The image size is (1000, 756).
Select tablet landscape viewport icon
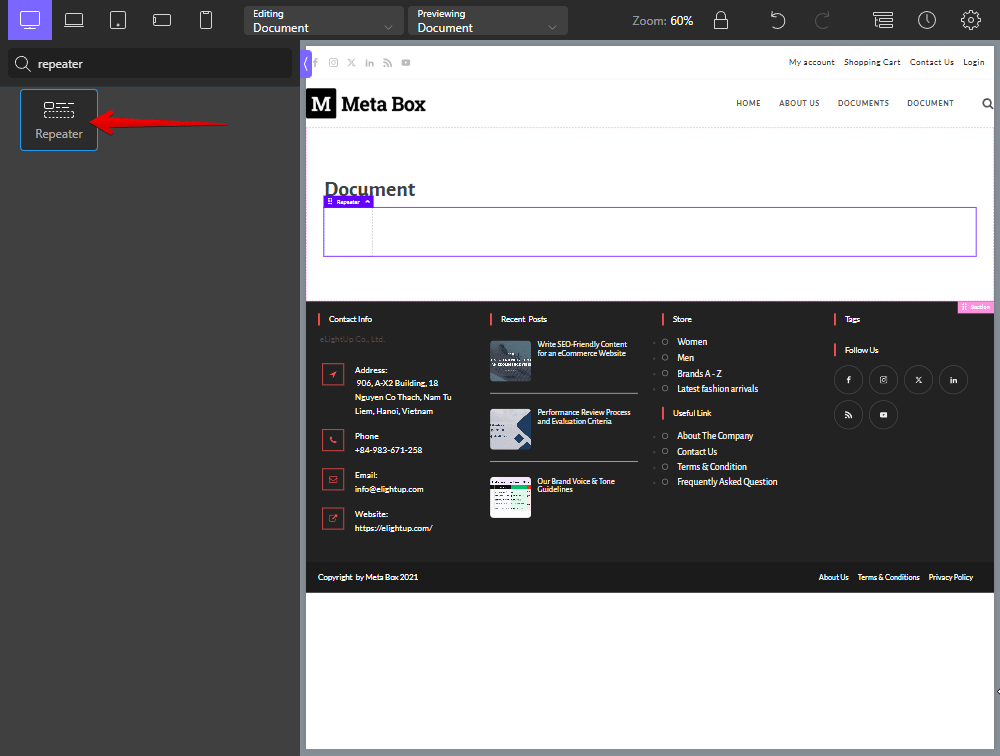point(162,20)
